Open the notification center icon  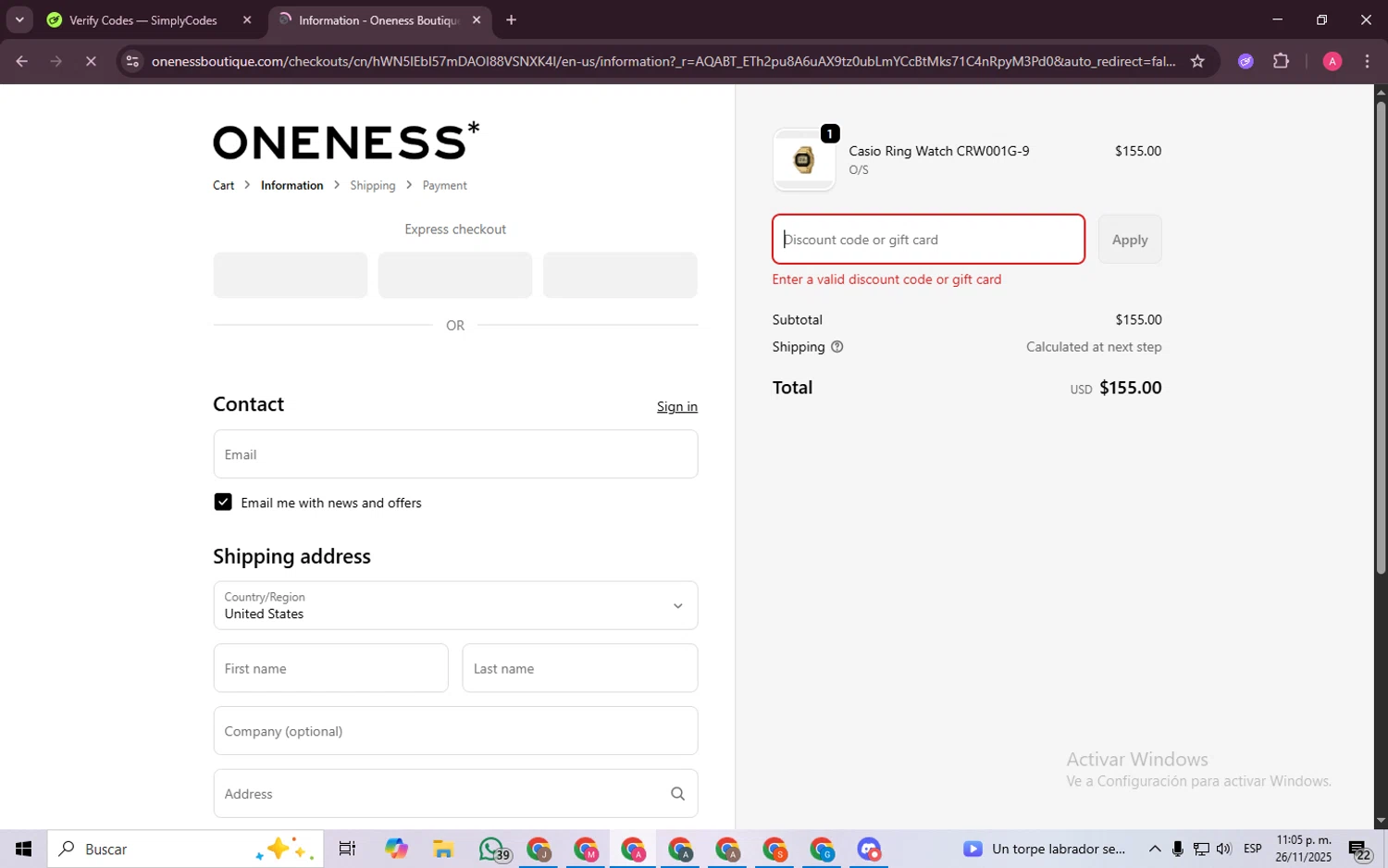(x=1358, y=849)
